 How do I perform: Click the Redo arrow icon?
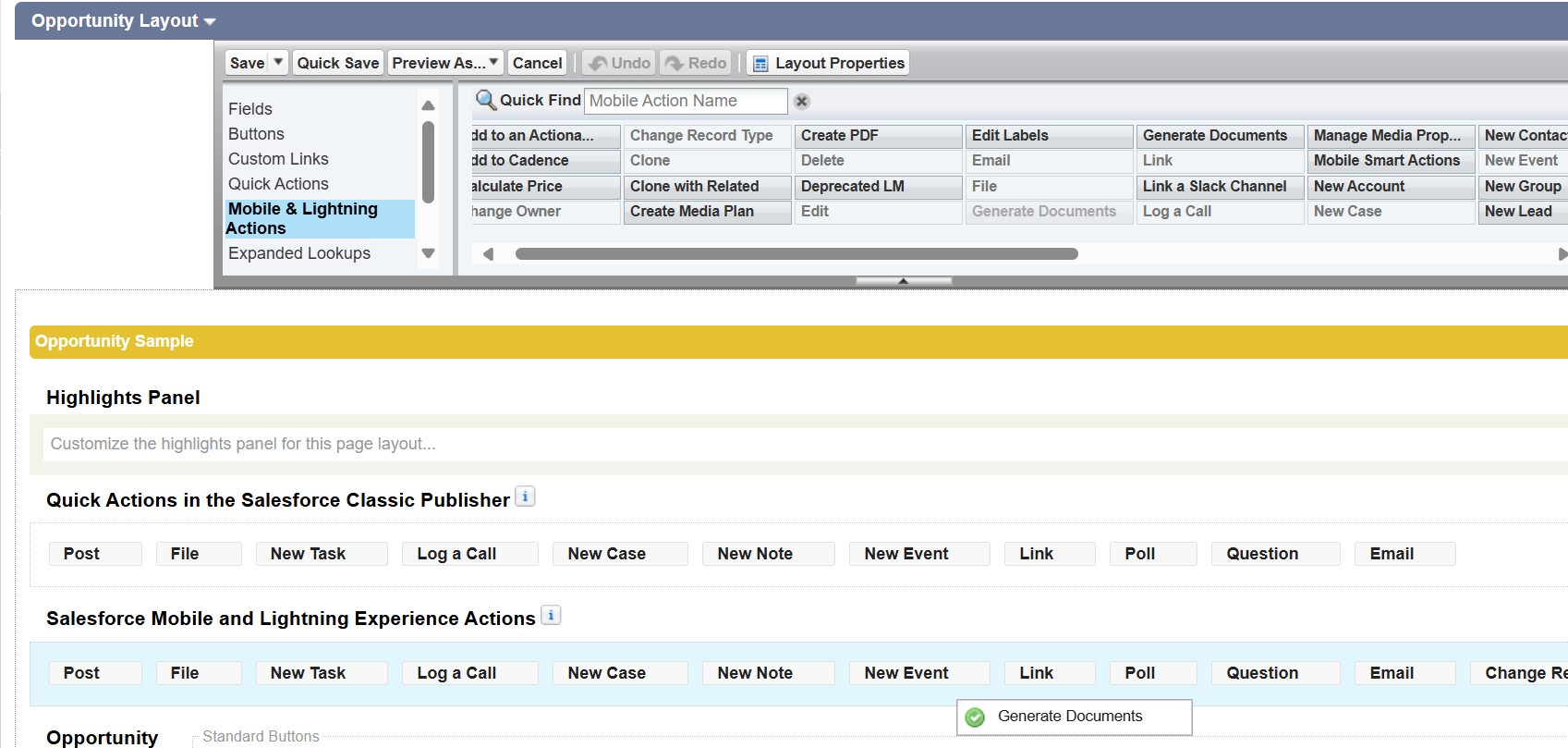tap(675, 64)
